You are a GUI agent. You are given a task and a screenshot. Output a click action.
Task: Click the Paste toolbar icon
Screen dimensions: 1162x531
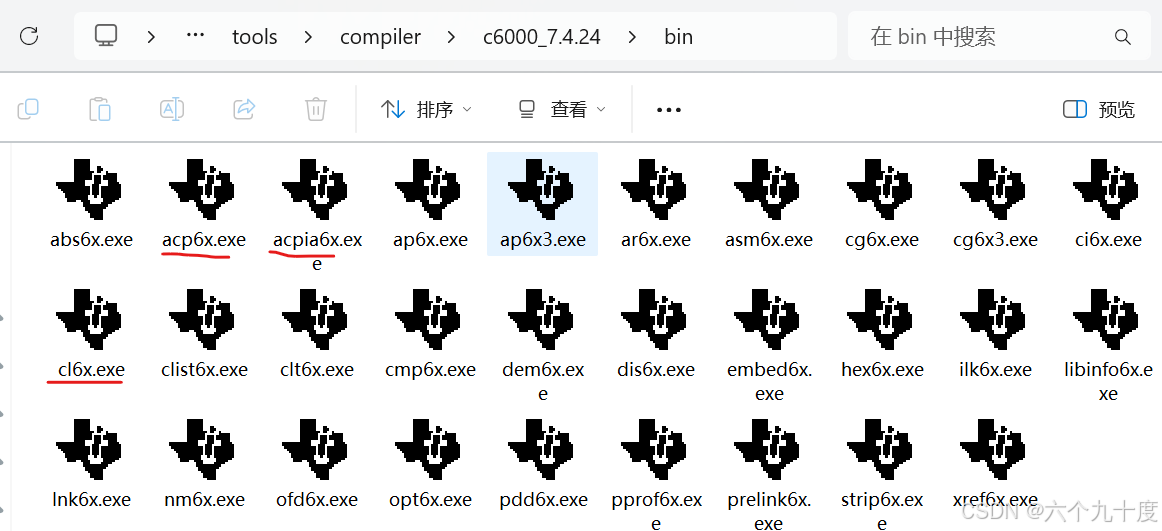(x=99, y=109)
